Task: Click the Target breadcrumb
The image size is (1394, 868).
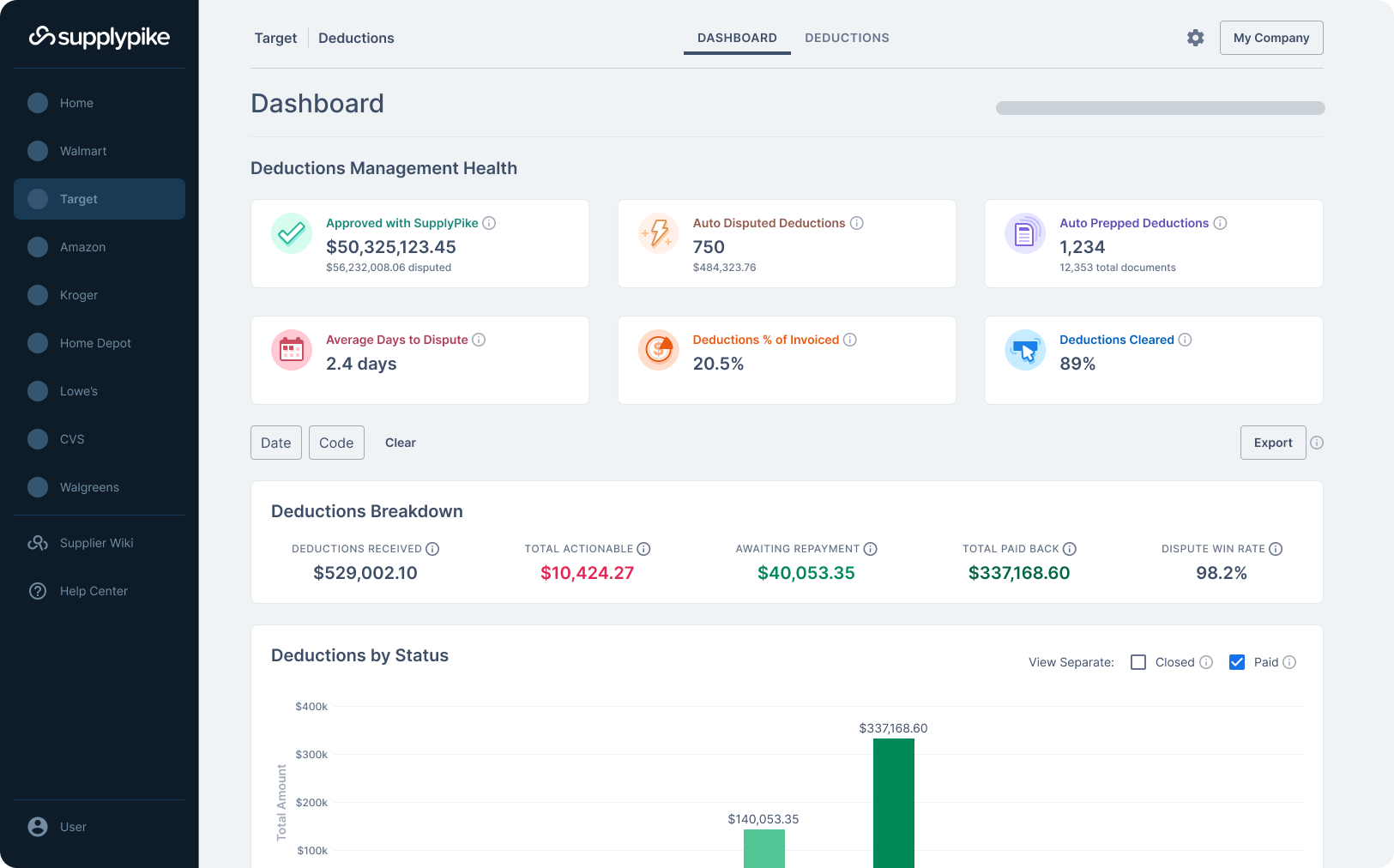Action: [x=275, y=38]
